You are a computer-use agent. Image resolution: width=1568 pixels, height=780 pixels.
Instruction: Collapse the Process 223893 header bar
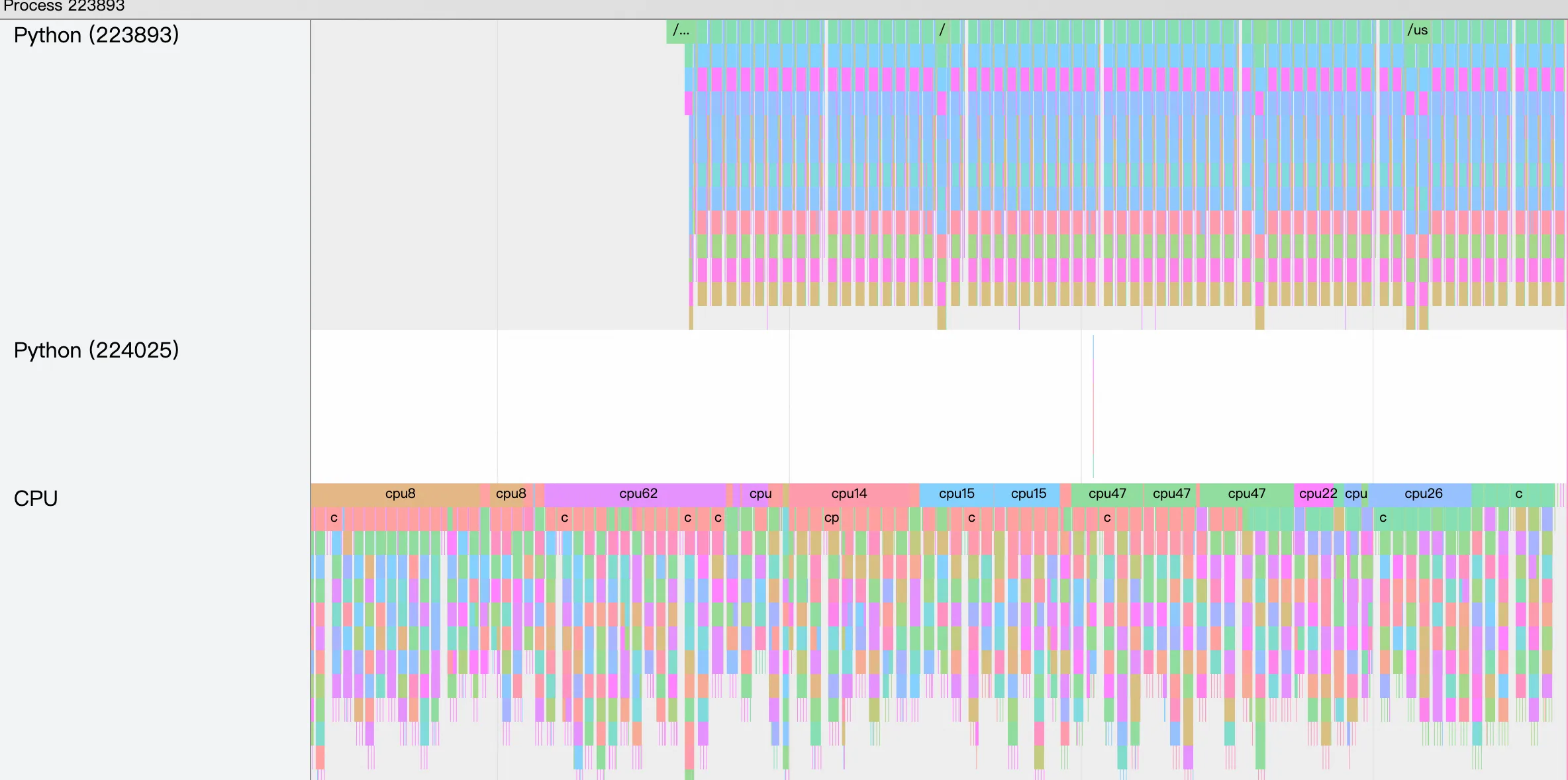point(64,7)
